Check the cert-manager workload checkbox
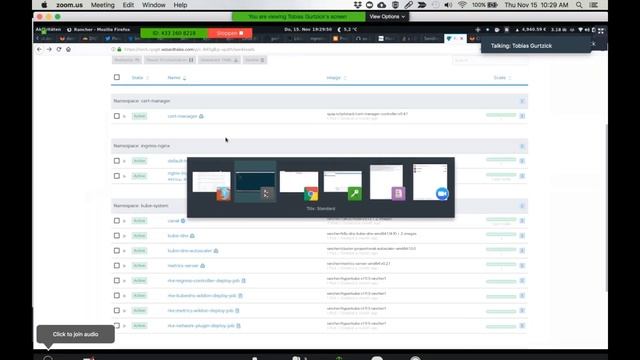640x360 pixels. pos(117,116)
